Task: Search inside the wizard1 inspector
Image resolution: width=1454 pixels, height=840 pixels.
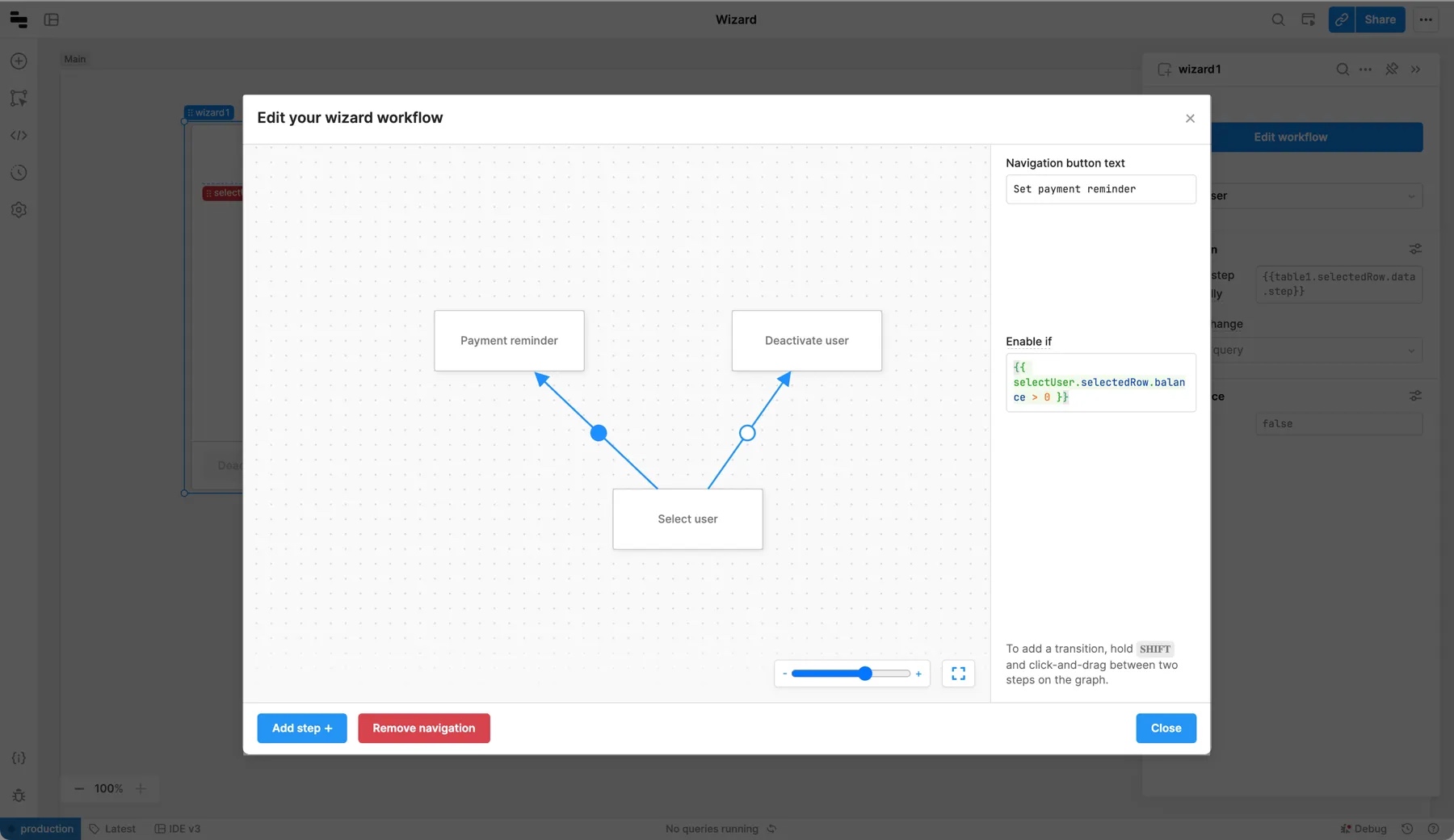Action: pos(1343,69)
